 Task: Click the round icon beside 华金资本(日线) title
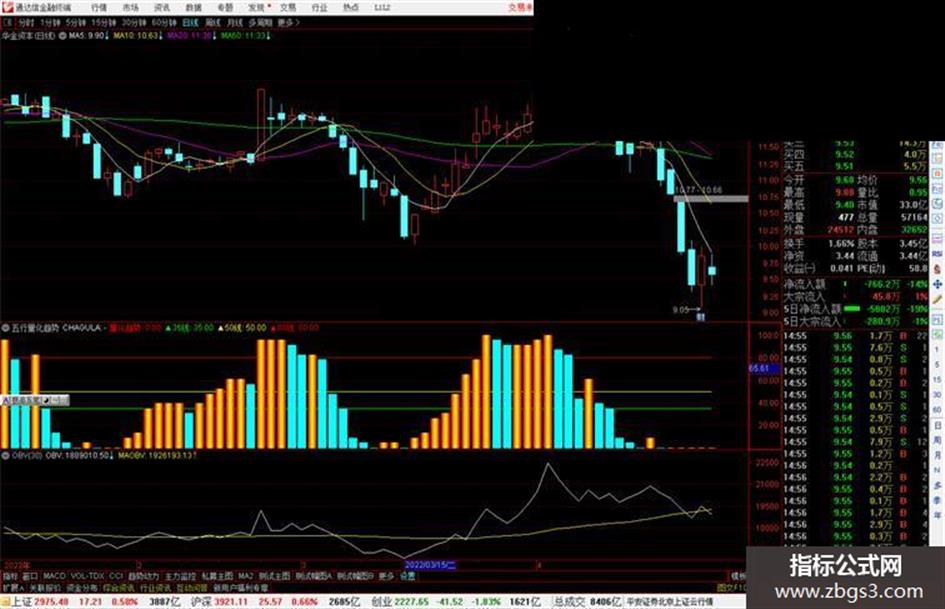[62, 36]
